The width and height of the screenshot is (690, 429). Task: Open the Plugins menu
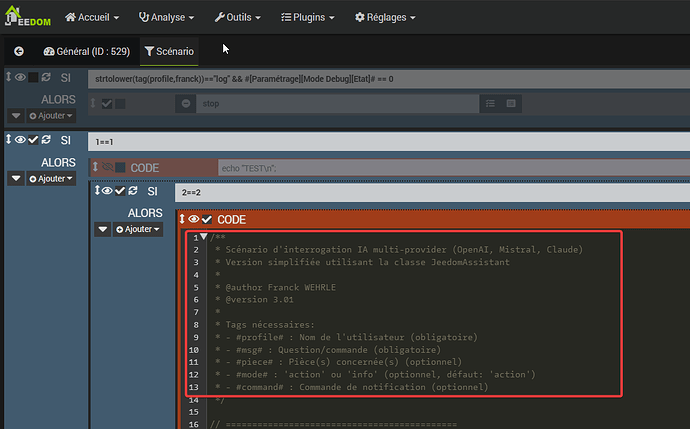point(306,18)
